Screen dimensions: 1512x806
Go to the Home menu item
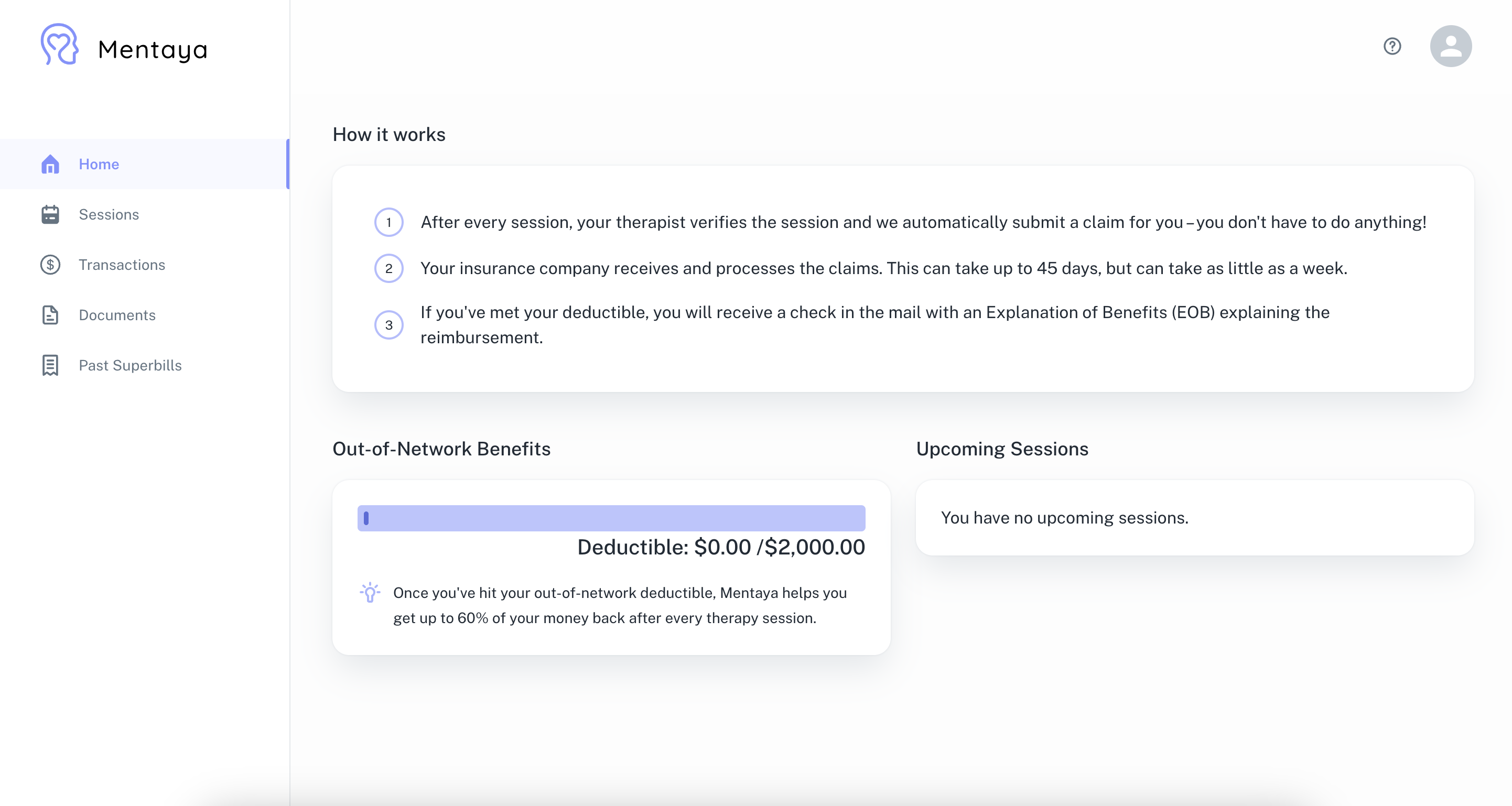[x=99, y=164]
